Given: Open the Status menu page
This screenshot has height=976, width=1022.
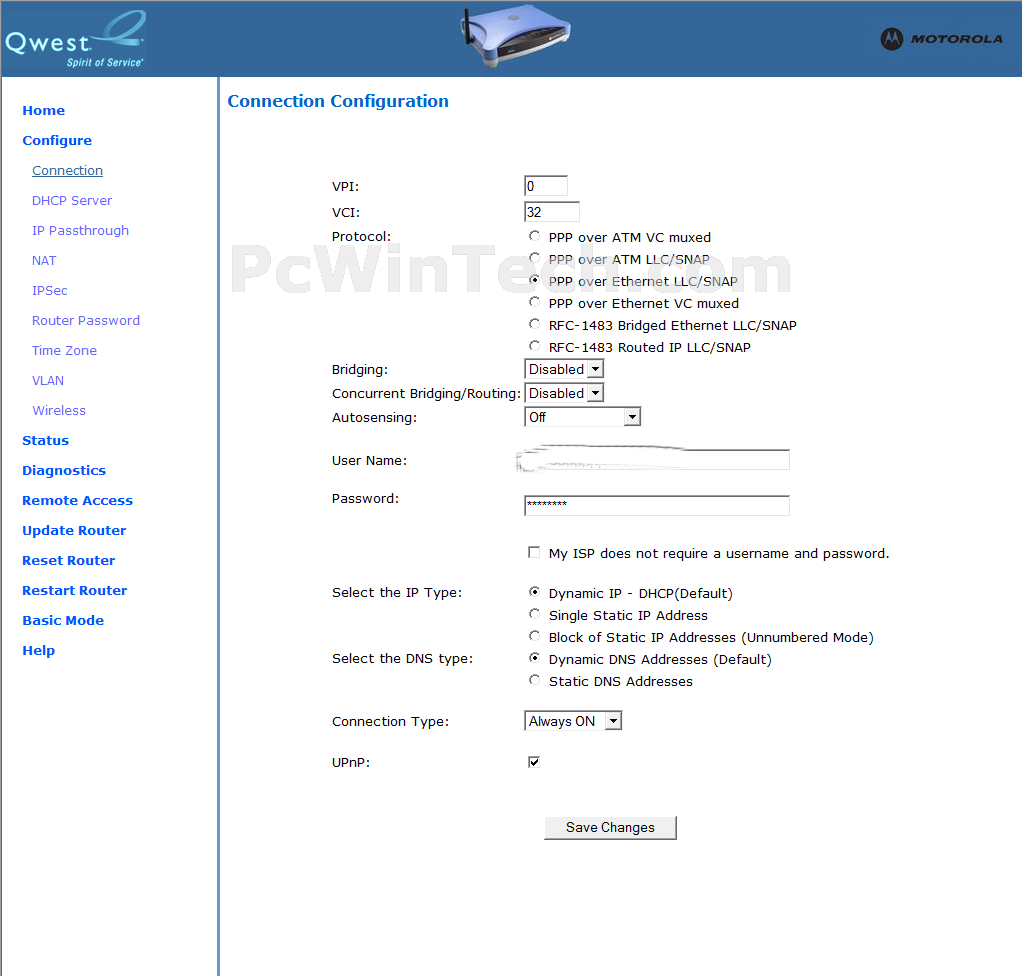Looking at the screenshot, I should [46, 440].
